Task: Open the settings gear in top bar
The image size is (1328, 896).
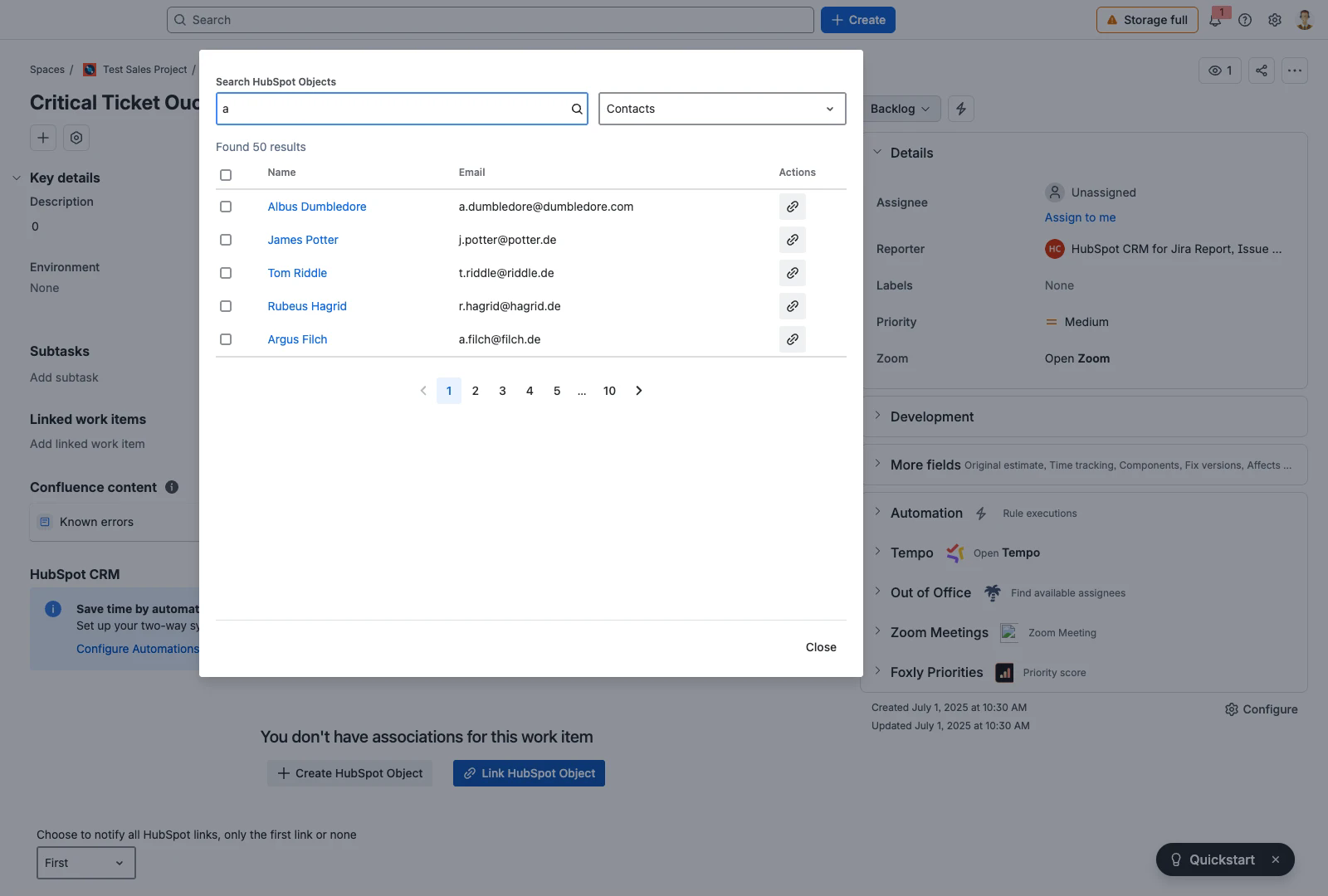Action: tap(1275, 20)
